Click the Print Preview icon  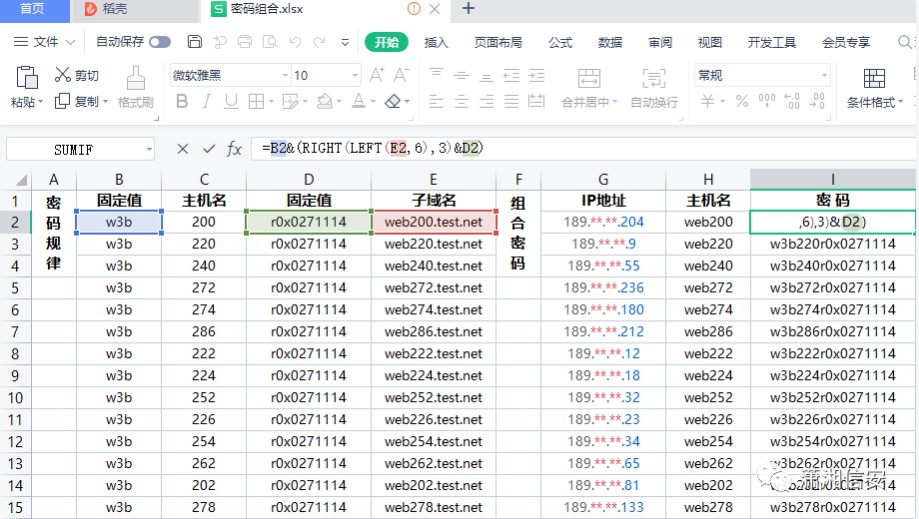[x=270, y=42]
